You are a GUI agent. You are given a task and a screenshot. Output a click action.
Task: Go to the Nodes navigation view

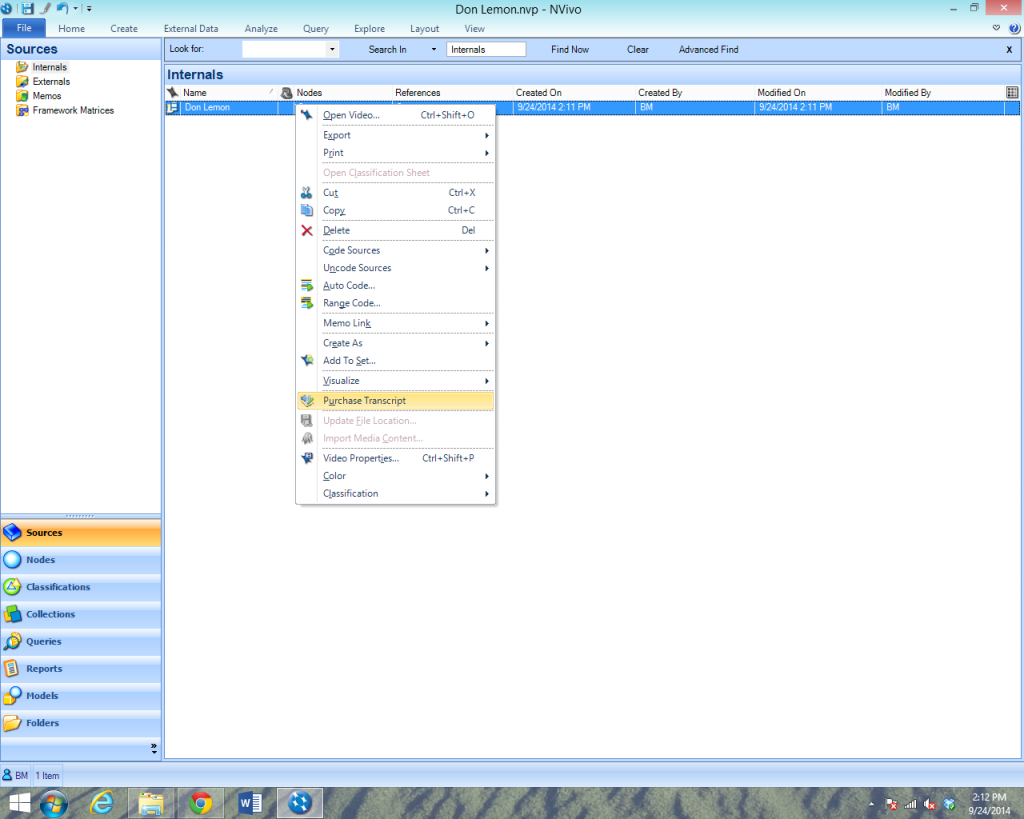[x=81, y=560]
